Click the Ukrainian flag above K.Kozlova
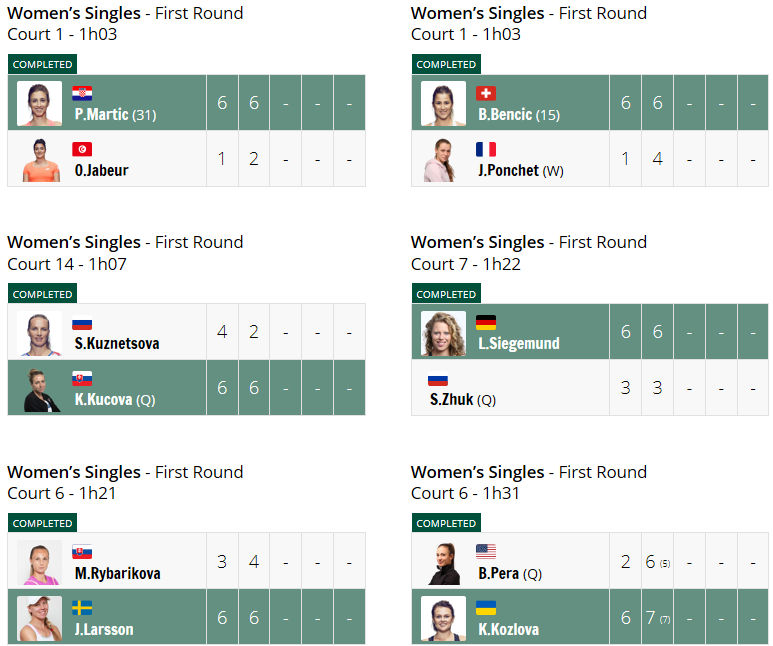This screenshot has width=773, height=646. tap(486, 608)
